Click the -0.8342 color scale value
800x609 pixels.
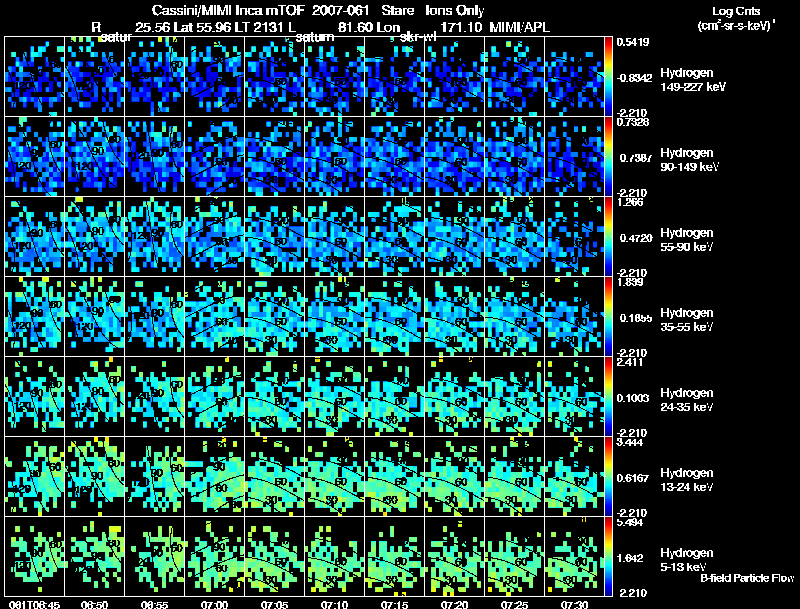(x=634, y=78)
